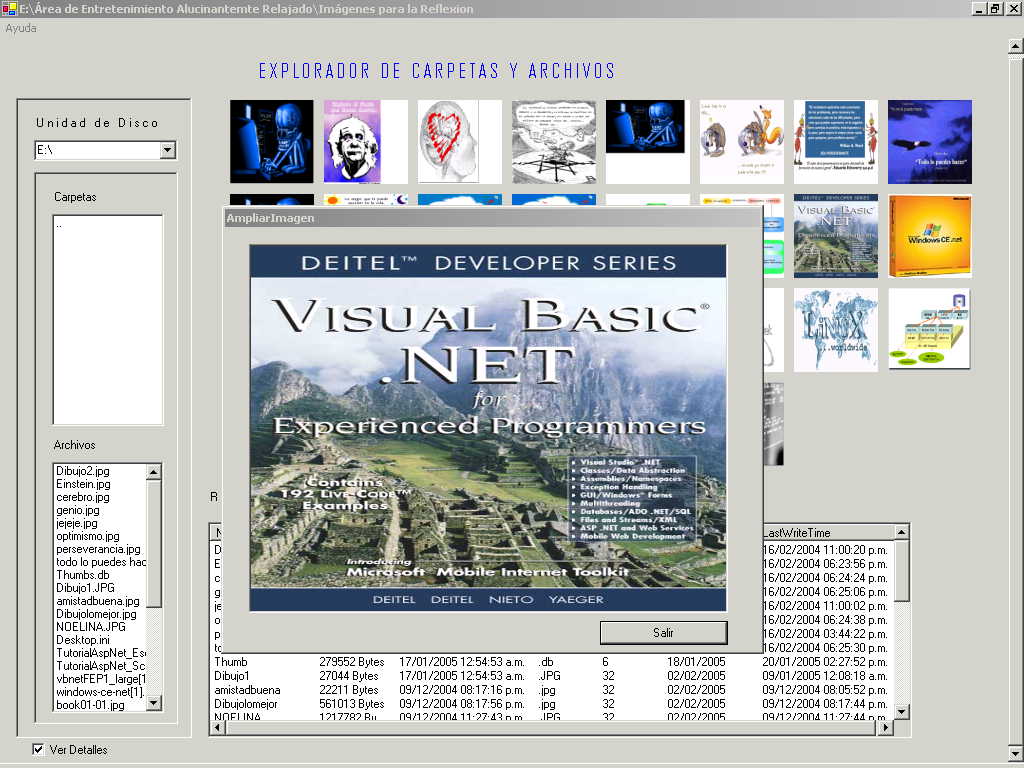The height and width of the screenshot is (768, 1024).
Task: Choose cerebro.jpg in the Archivos list
Action: click(x=83, y=497)
